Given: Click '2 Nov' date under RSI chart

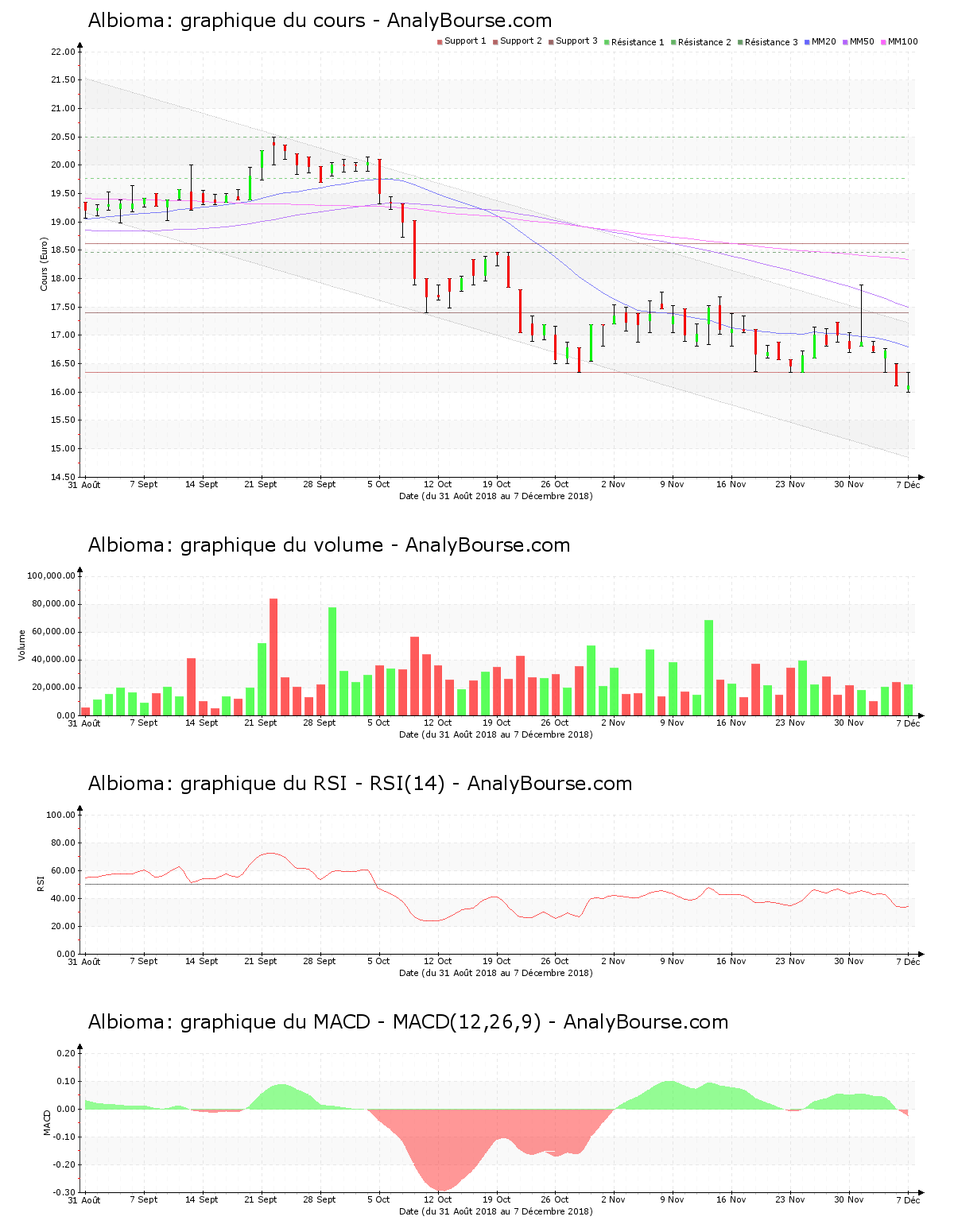Looking at the screenshot, I should point(613,961).
